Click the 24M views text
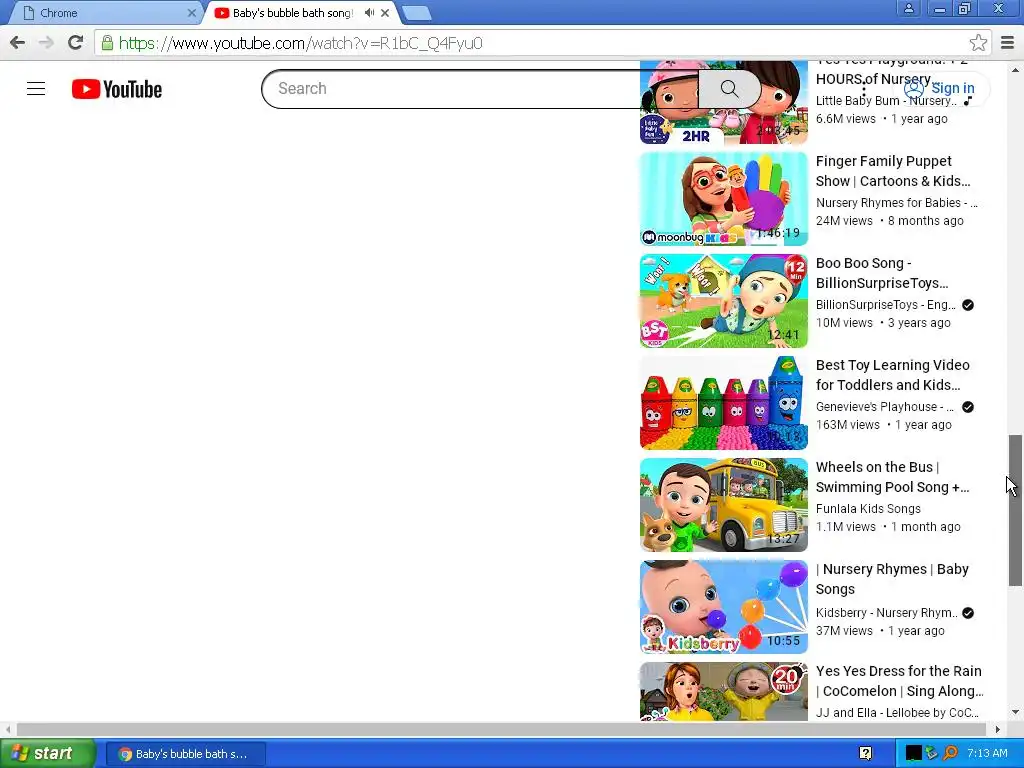The image size is (1024, 768). coord(844,221)
